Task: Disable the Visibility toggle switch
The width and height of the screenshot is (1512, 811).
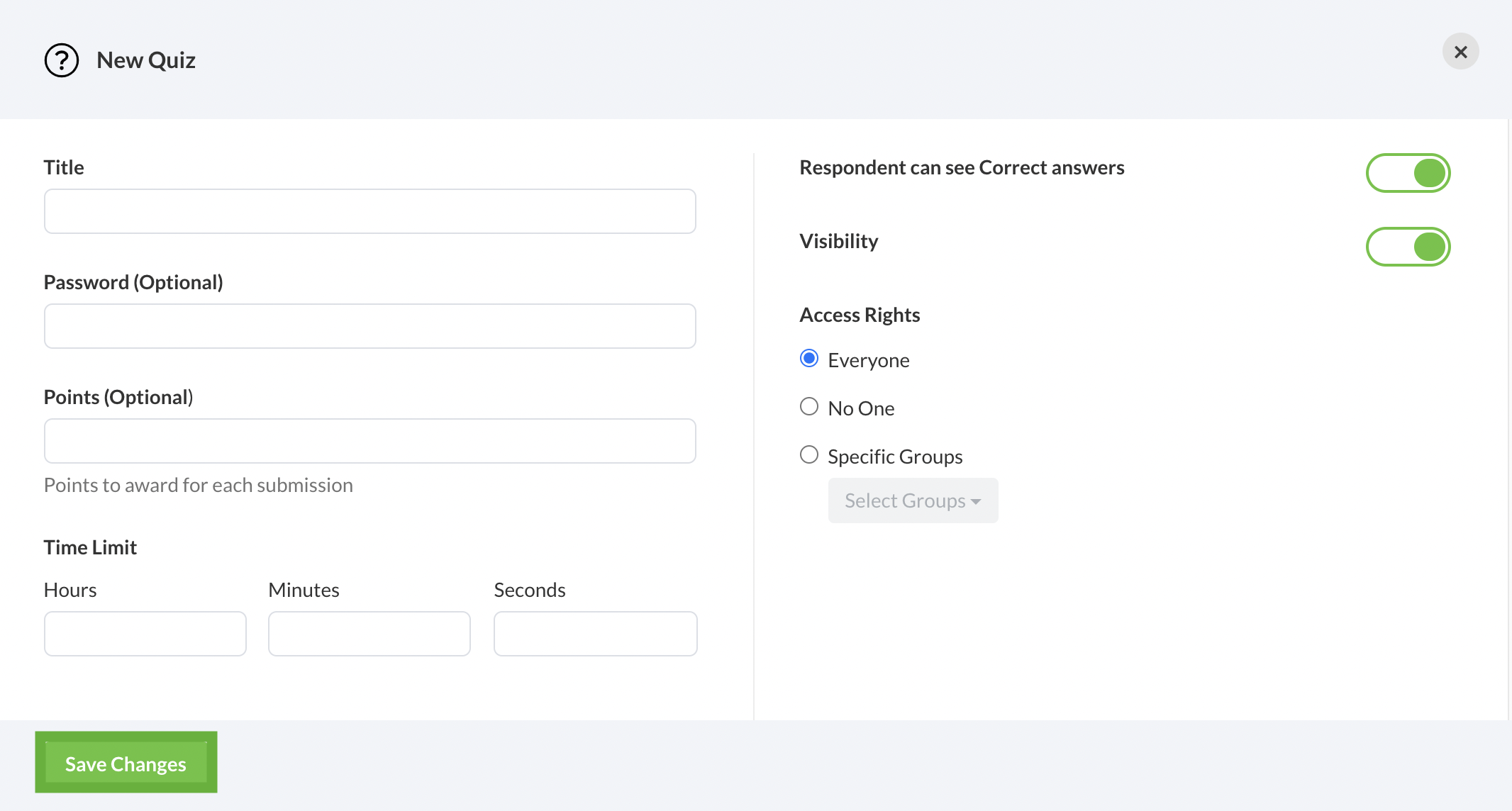Action: pyautogui.click(x=1408, y=247)
